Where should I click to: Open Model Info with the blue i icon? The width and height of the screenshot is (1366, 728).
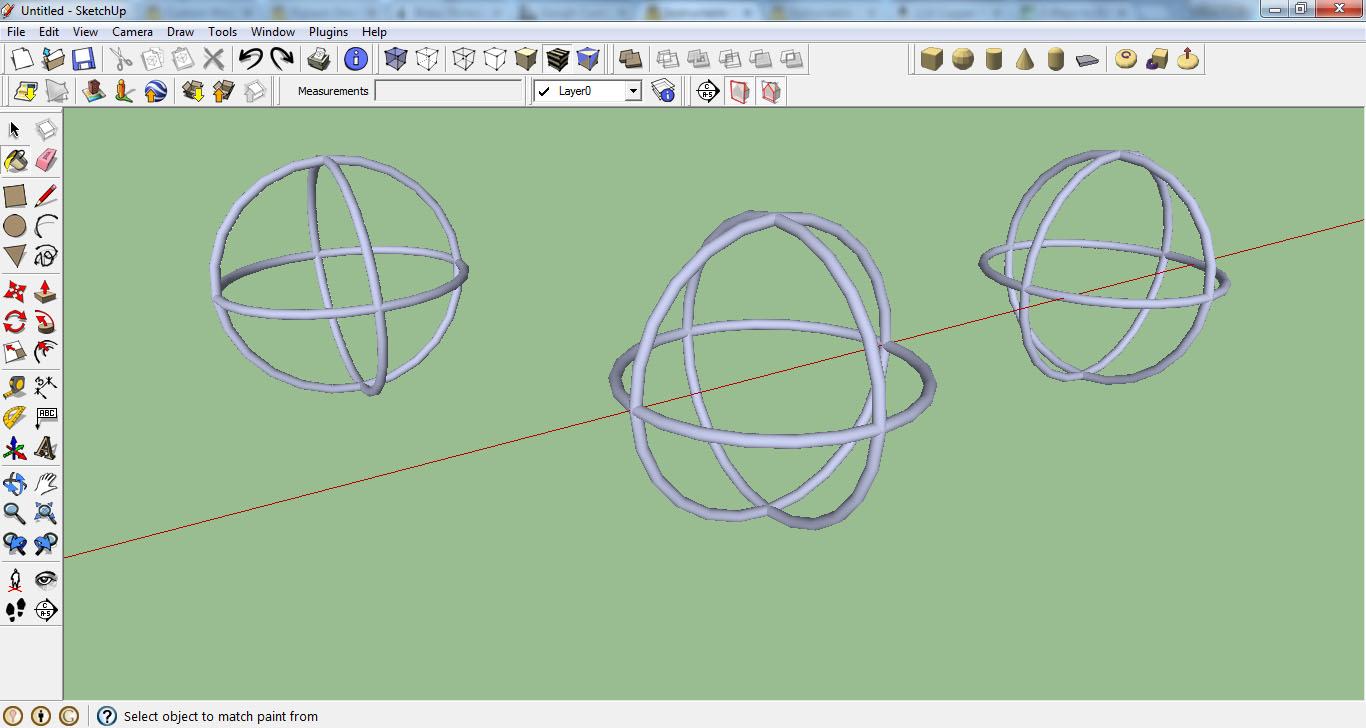click(x=356, y=59)
